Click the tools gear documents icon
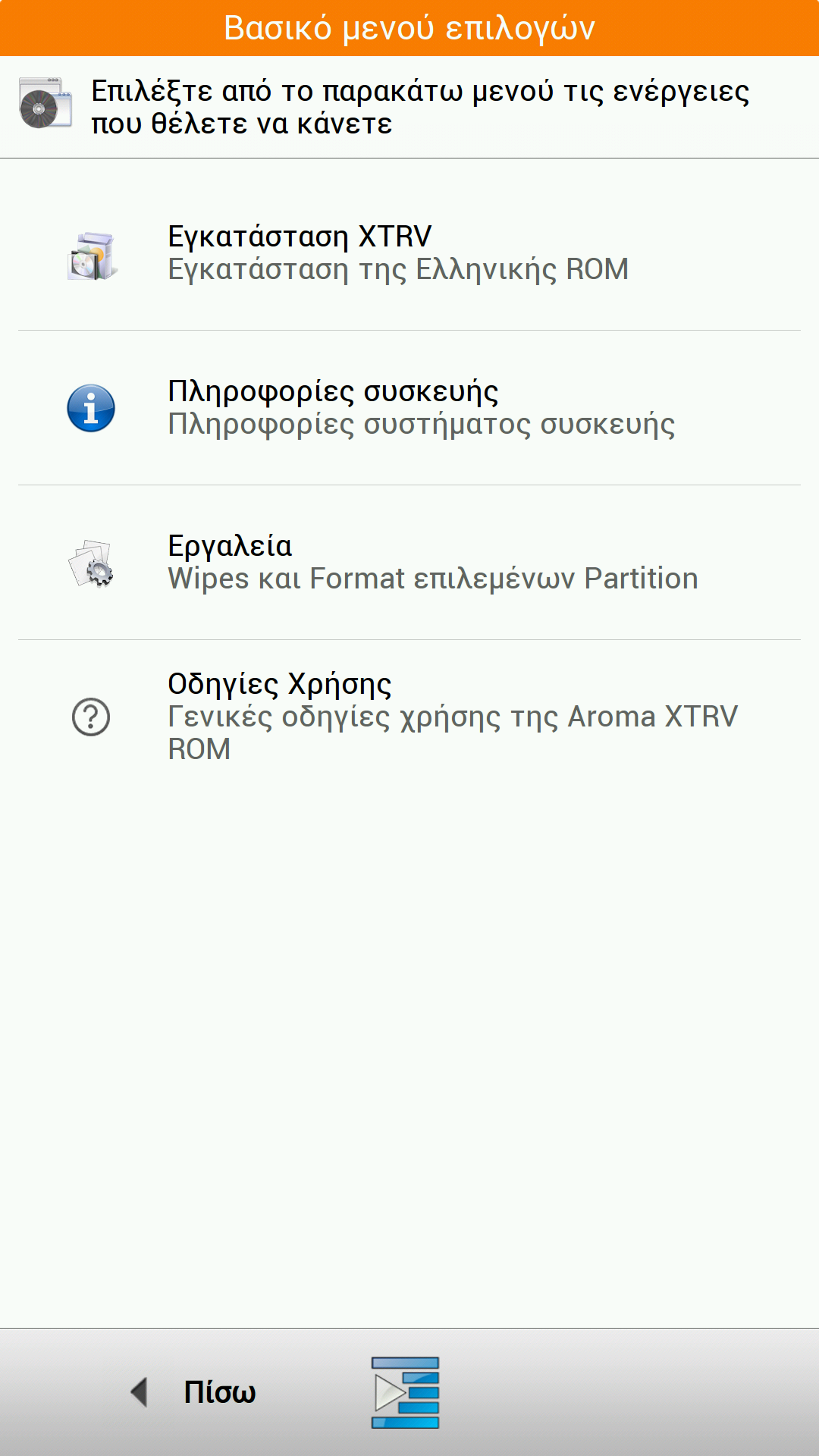Screen dimensions: 819x1456 point(92,563)
